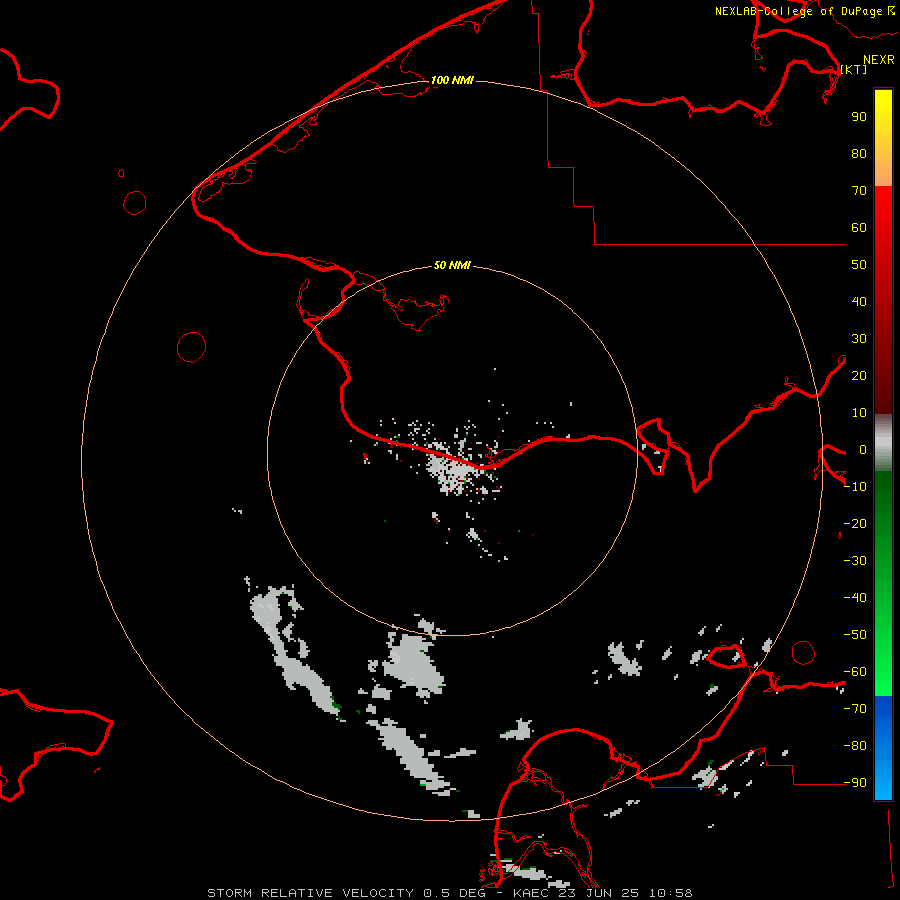The width and height of the screenshot is (900, 900).
Task: Click the 30 value on velocity scale
Action: point(859,339)
